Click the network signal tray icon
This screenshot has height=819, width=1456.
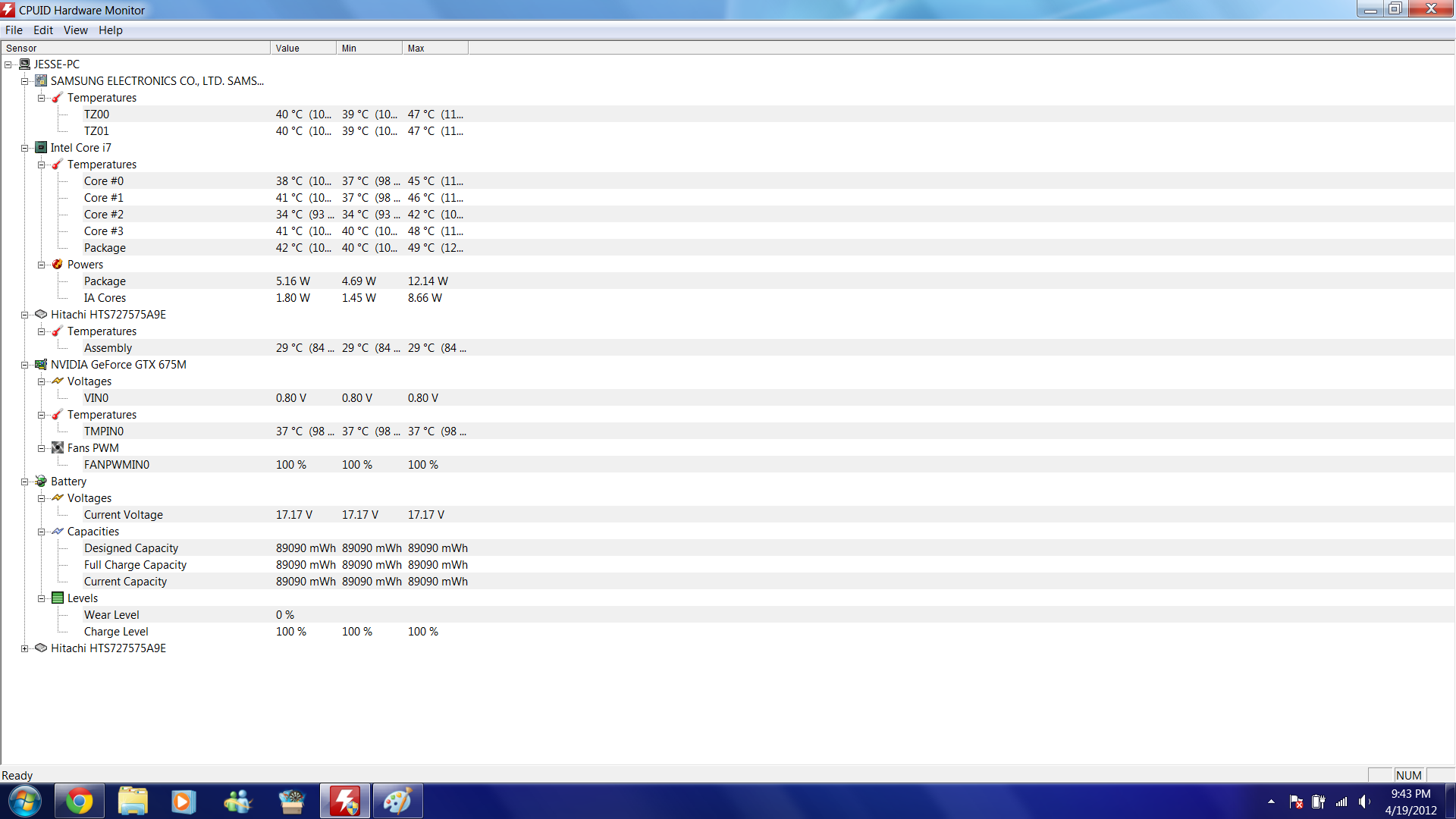pos(1341,802)
